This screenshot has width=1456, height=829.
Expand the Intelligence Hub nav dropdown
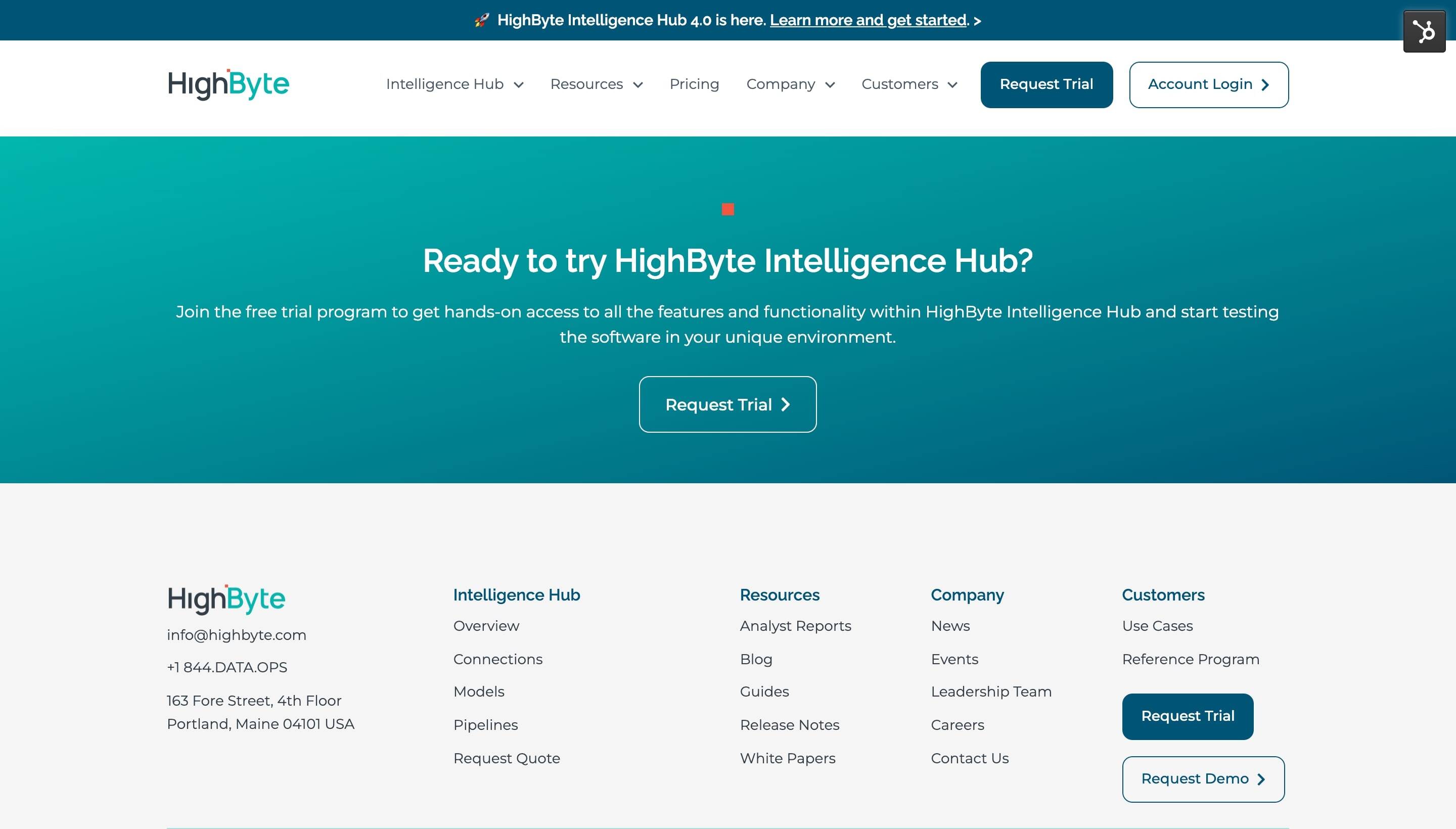[454, 84]
